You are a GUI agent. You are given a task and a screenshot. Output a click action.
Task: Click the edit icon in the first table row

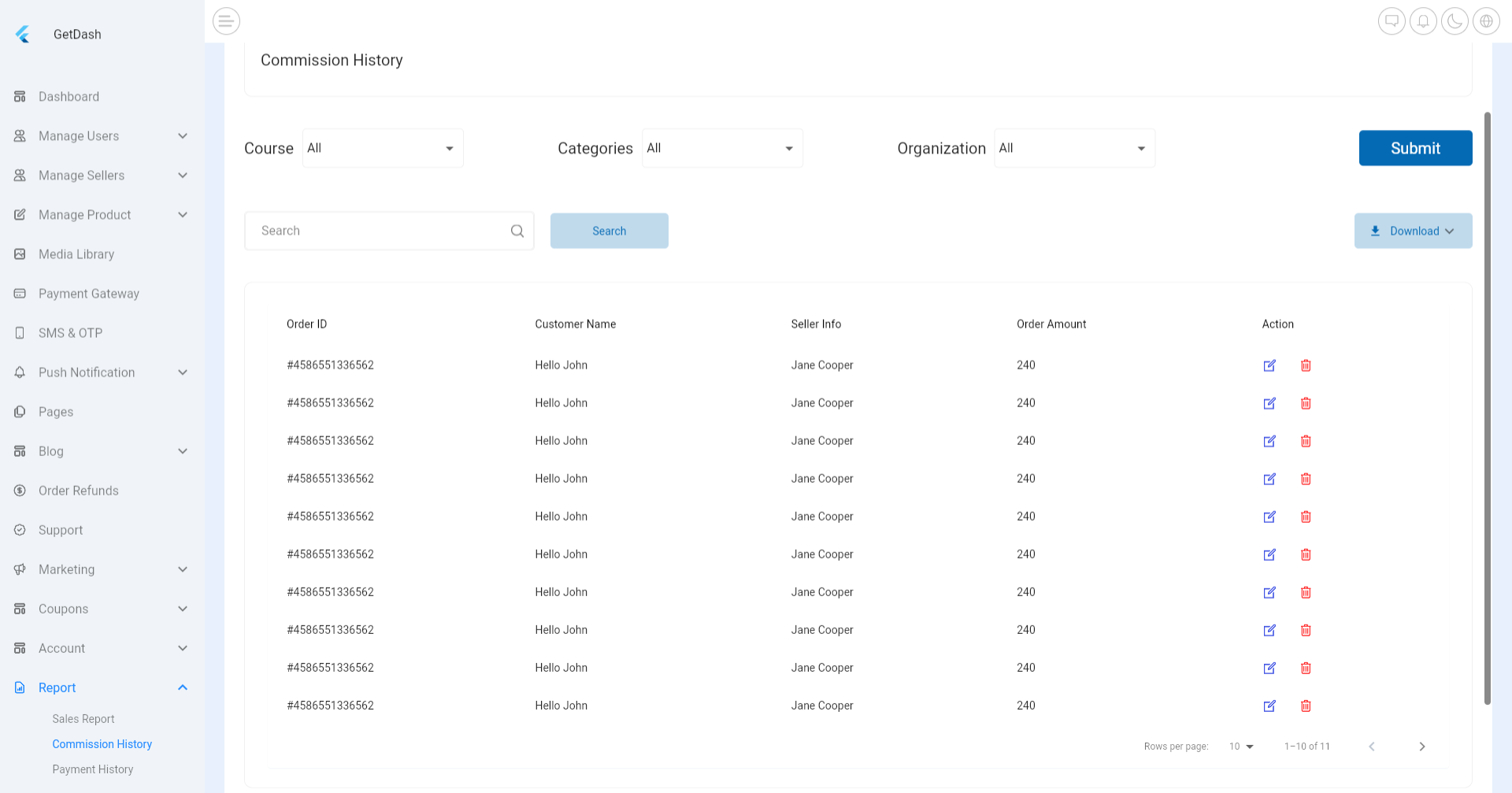[1269, 365]
